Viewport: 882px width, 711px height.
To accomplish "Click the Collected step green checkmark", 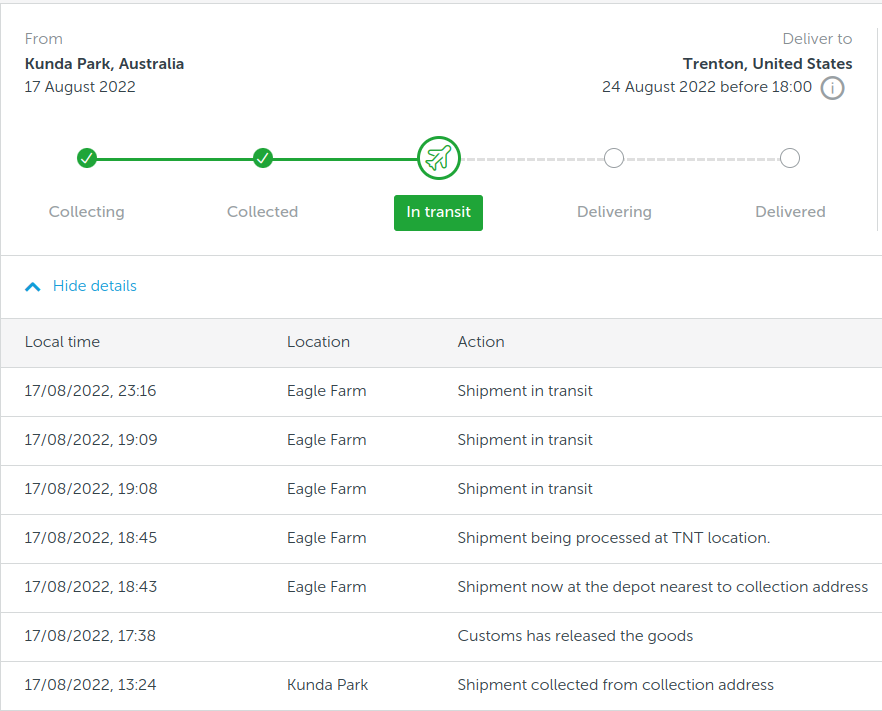I will click(263, 158).
